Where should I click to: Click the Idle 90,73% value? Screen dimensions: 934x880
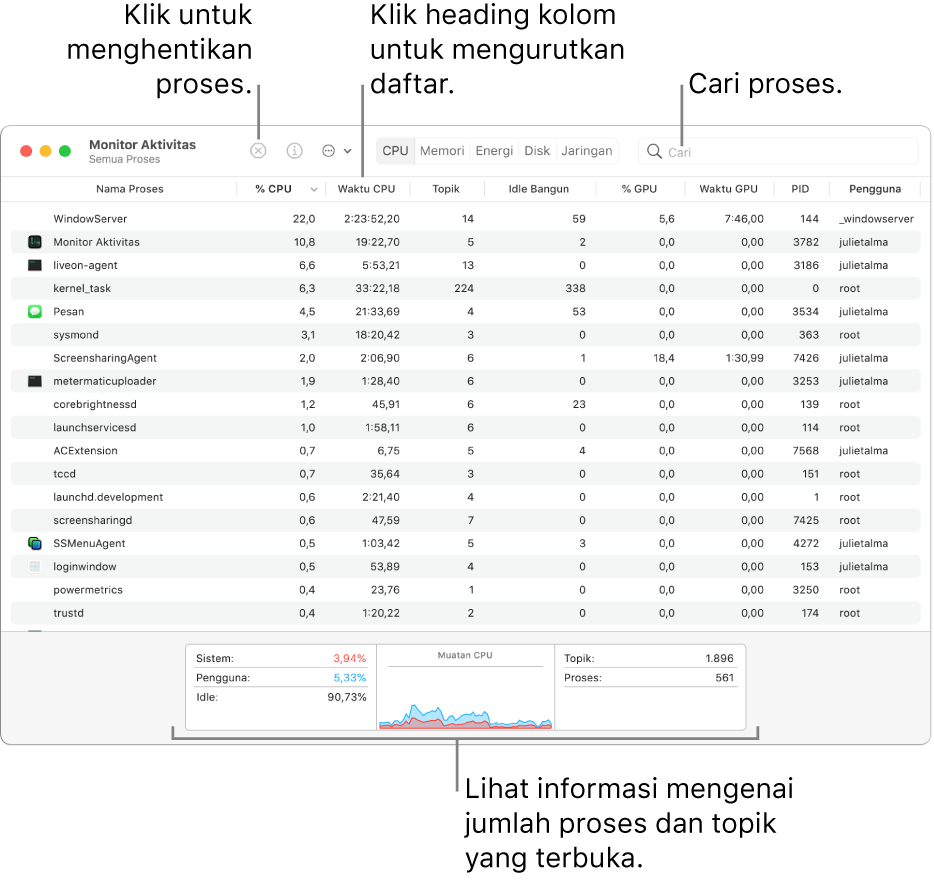[x=347, y=697]
